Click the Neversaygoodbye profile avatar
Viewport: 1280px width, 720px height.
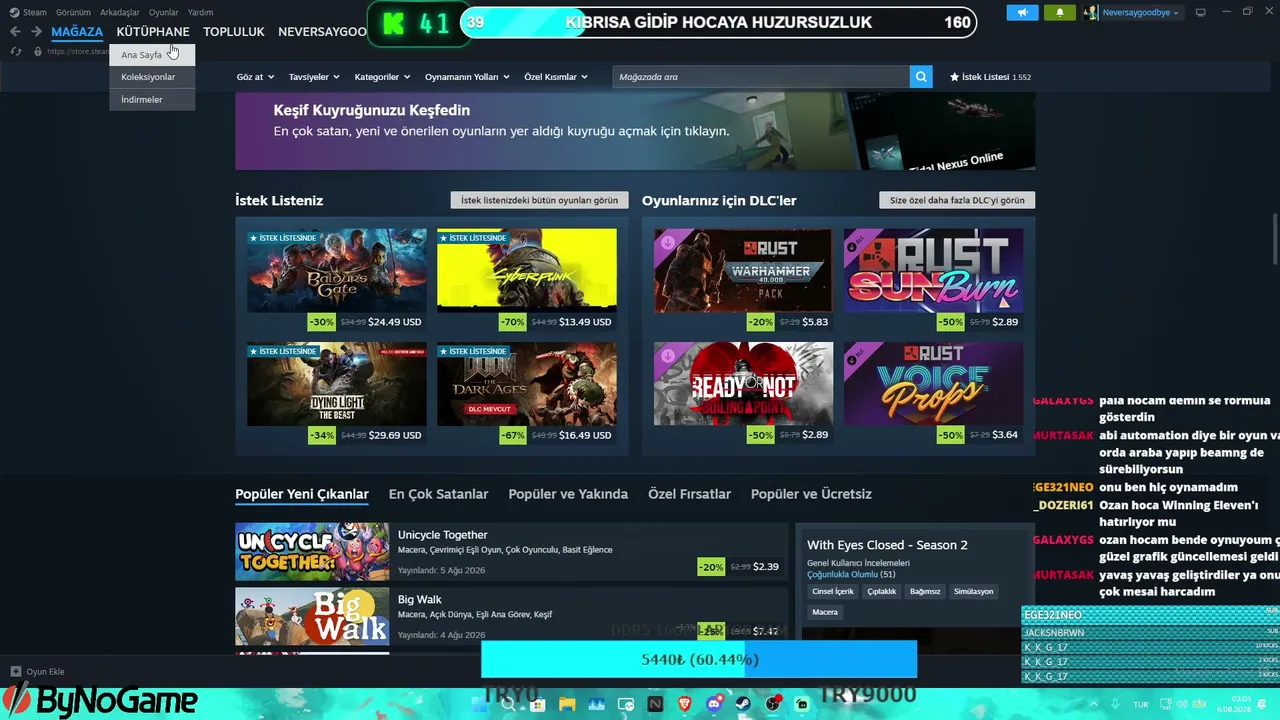pos(1091,12)
